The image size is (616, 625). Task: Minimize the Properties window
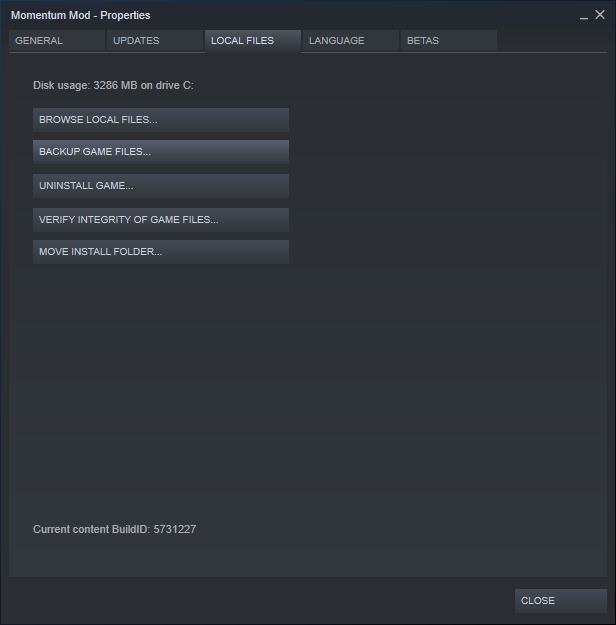pyautogui.click(x=584, y=16)
